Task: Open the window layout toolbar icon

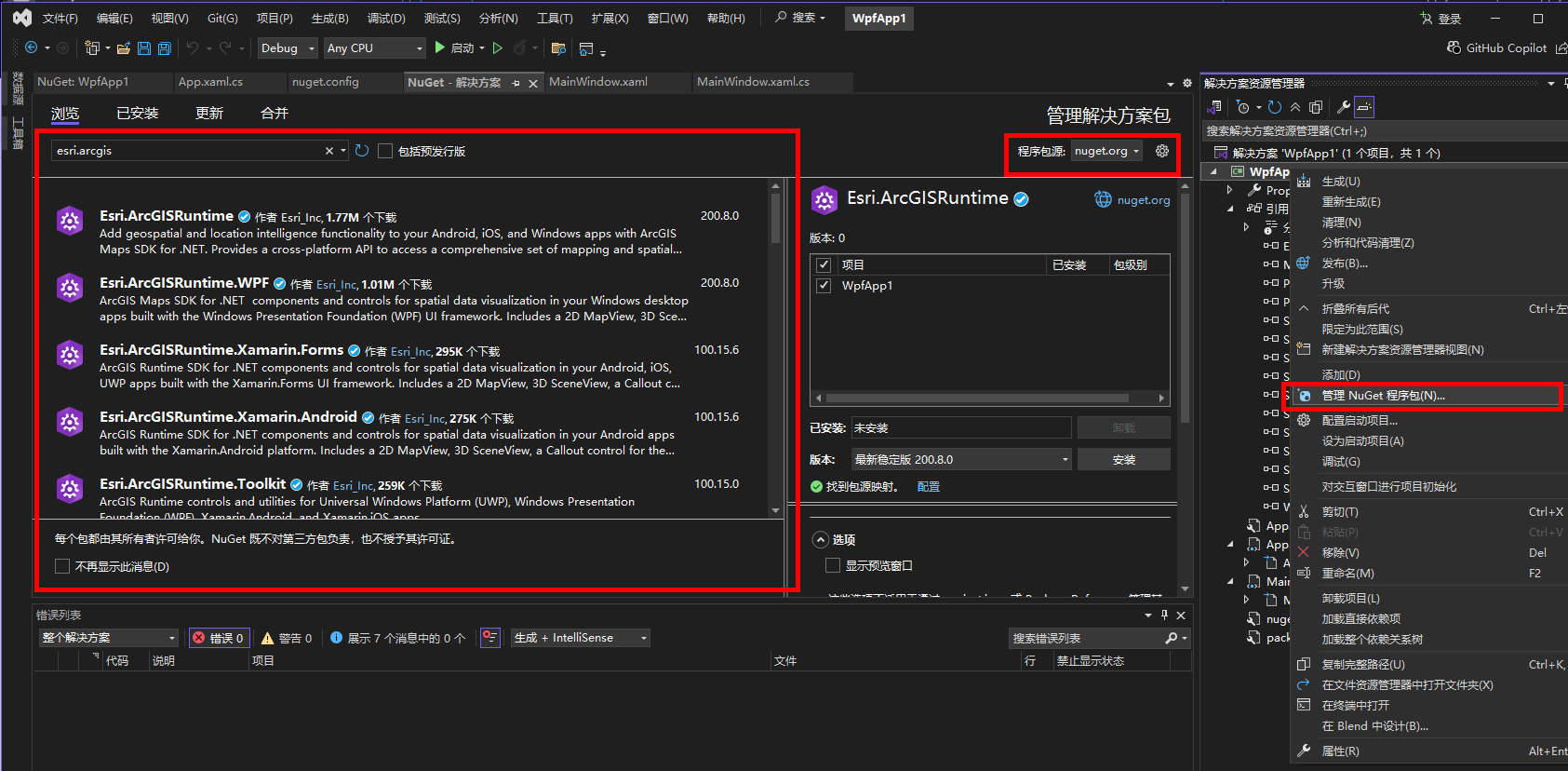Action: pyautogui.click(x=586, y=48)
